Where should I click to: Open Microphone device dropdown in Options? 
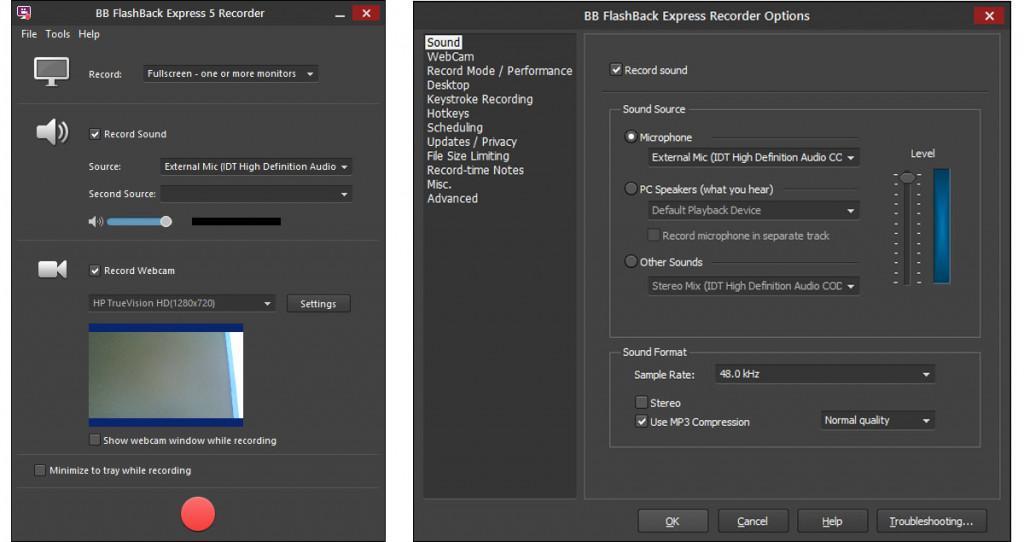(753, 157)
